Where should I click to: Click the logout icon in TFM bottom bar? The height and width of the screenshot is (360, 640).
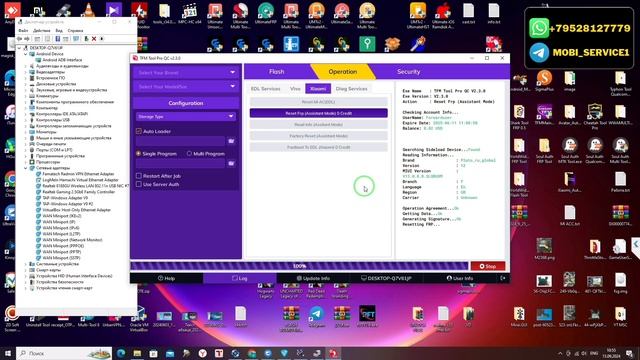(503, 278)
